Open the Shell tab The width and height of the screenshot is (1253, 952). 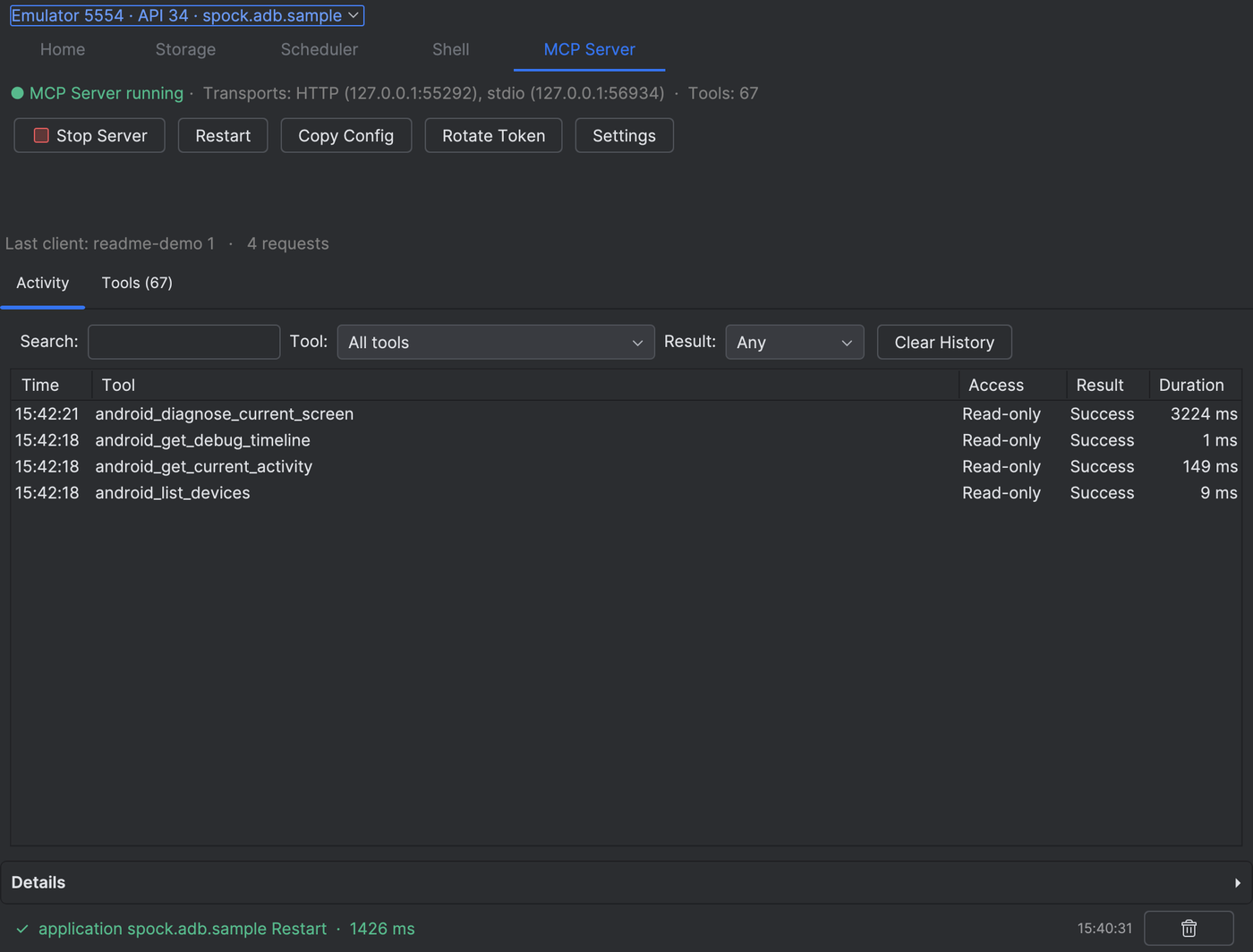pyautogui.click(x=450, y=49)
